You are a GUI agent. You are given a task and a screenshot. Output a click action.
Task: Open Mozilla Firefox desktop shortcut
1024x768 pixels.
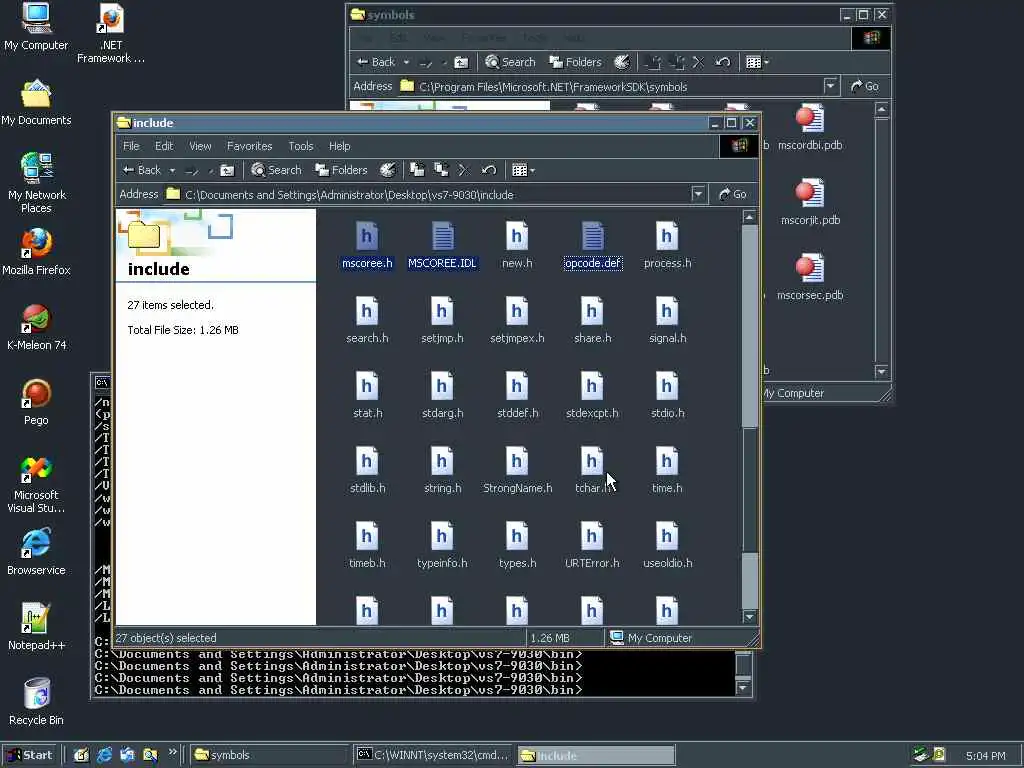[36, 251]
